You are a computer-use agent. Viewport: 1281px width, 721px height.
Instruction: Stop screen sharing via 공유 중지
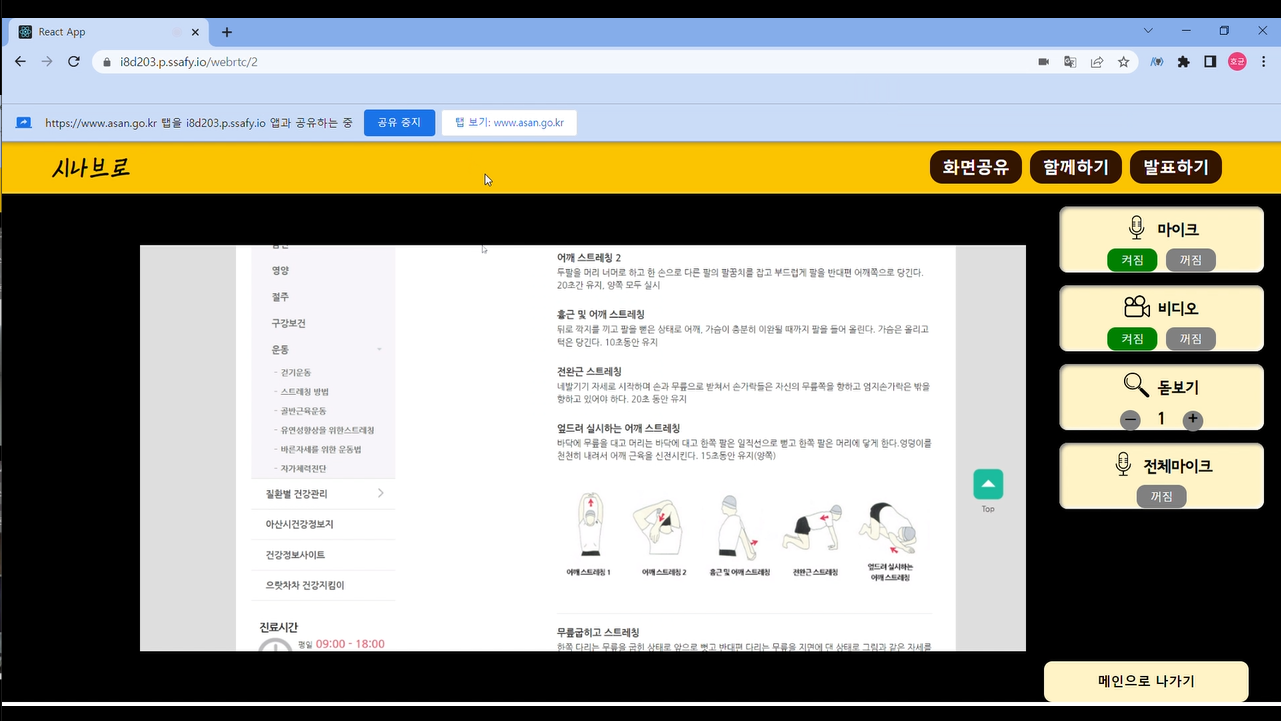(399, 122)
